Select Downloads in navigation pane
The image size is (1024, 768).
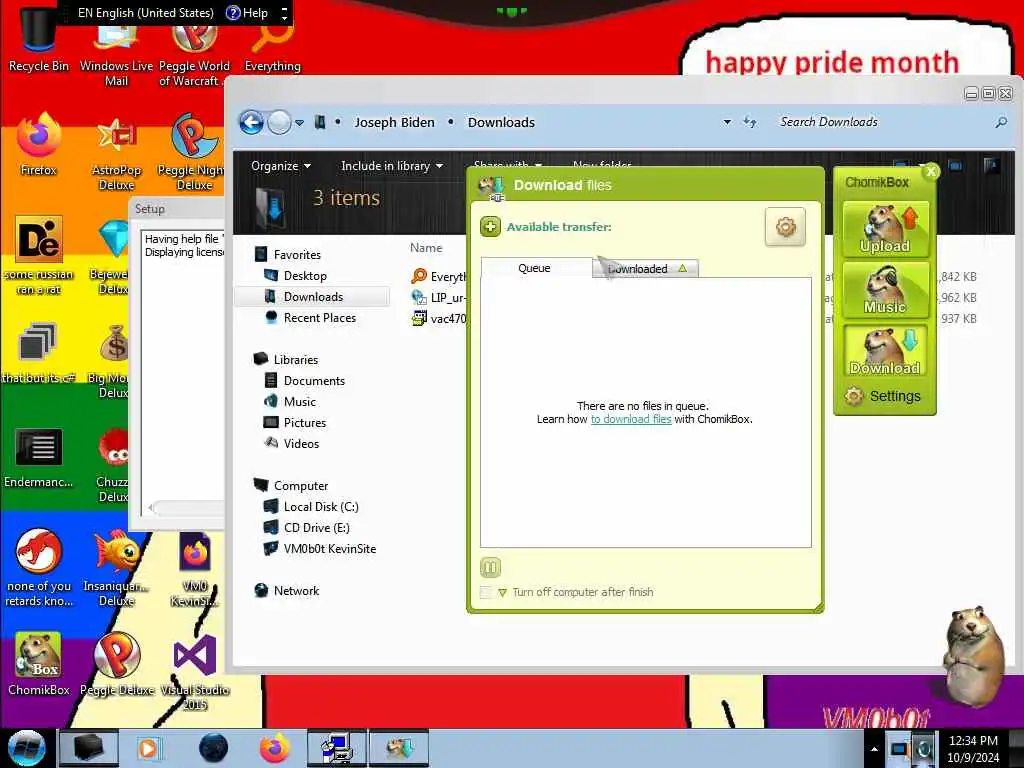(x=313, y=296)
